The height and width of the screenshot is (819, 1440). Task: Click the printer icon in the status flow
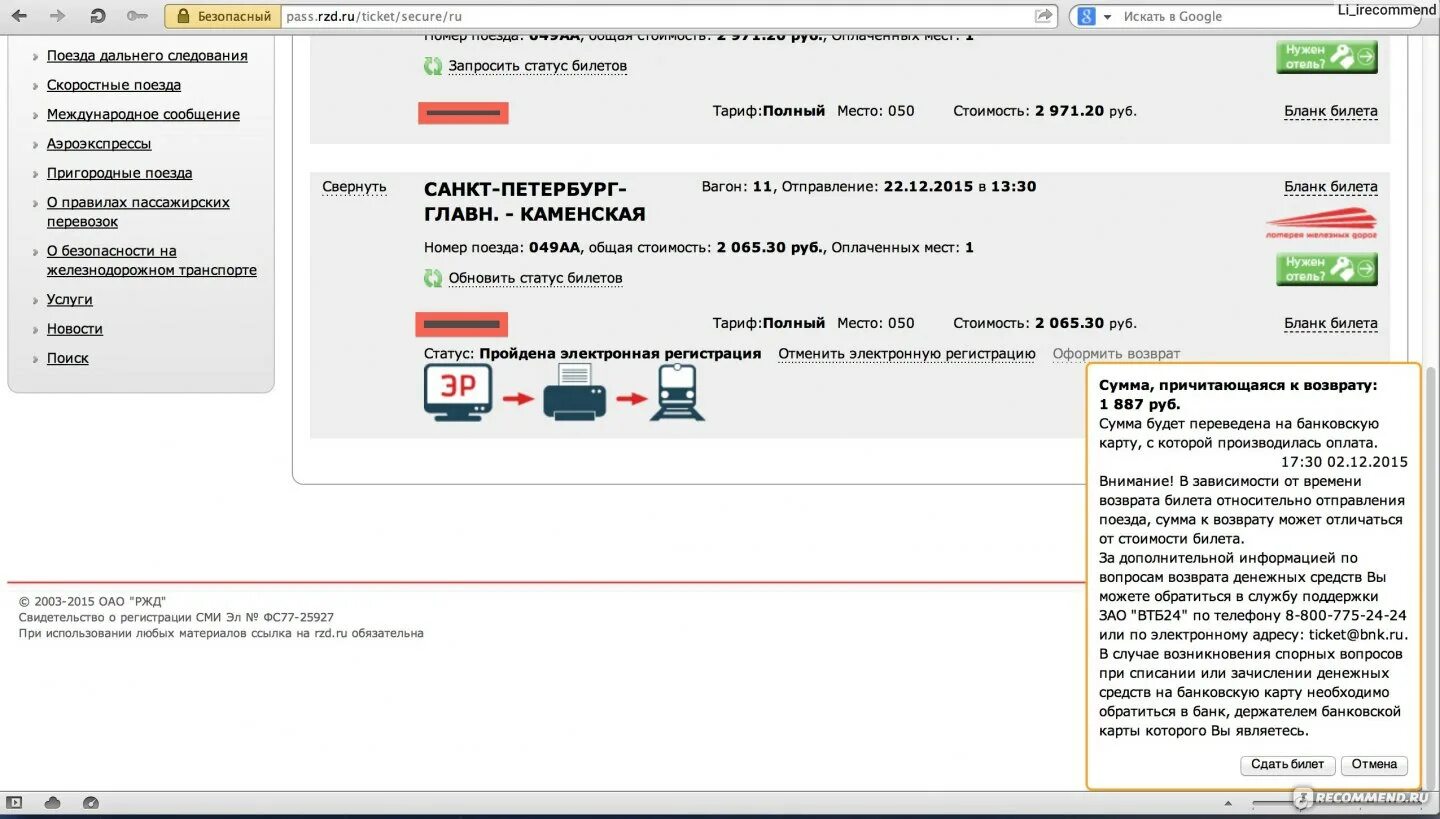(575, 392)
